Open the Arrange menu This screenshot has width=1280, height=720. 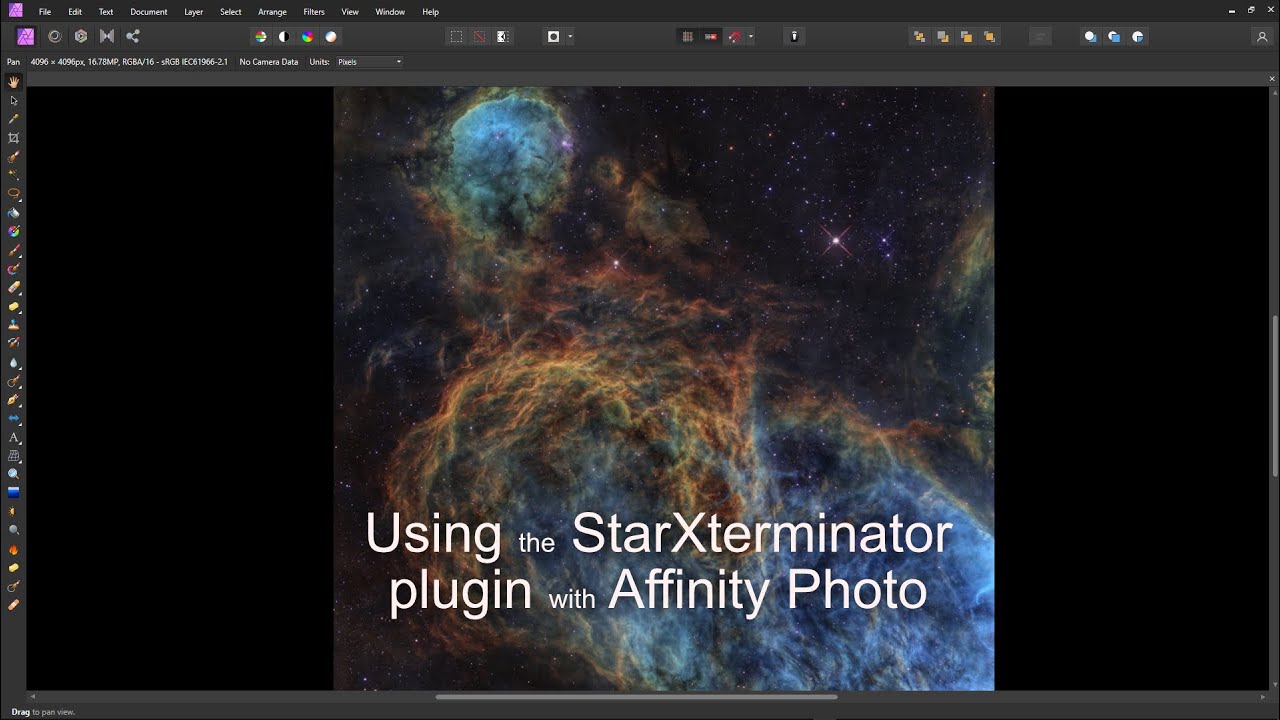272,12
